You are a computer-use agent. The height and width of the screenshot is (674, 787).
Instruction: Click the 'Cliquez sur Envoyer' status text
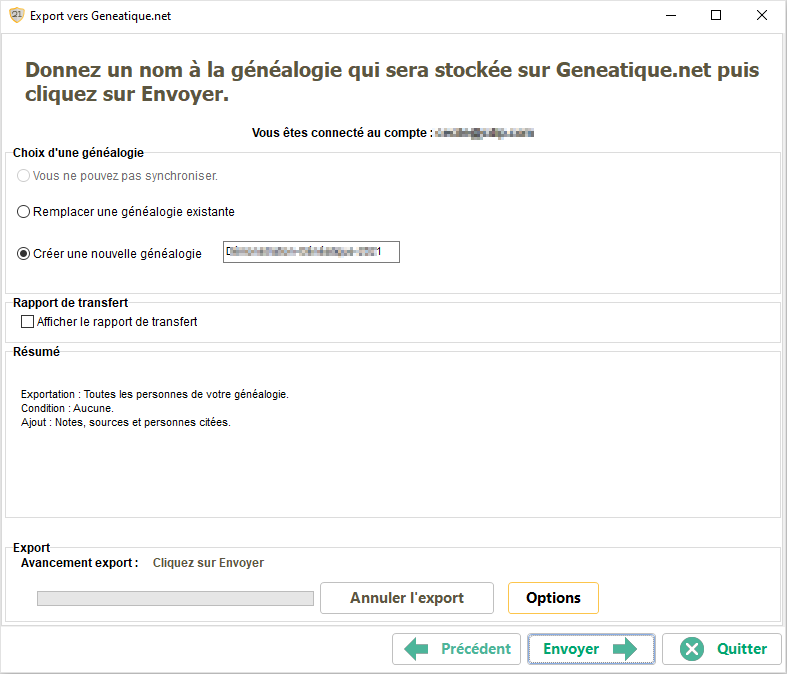click(208, 563)
